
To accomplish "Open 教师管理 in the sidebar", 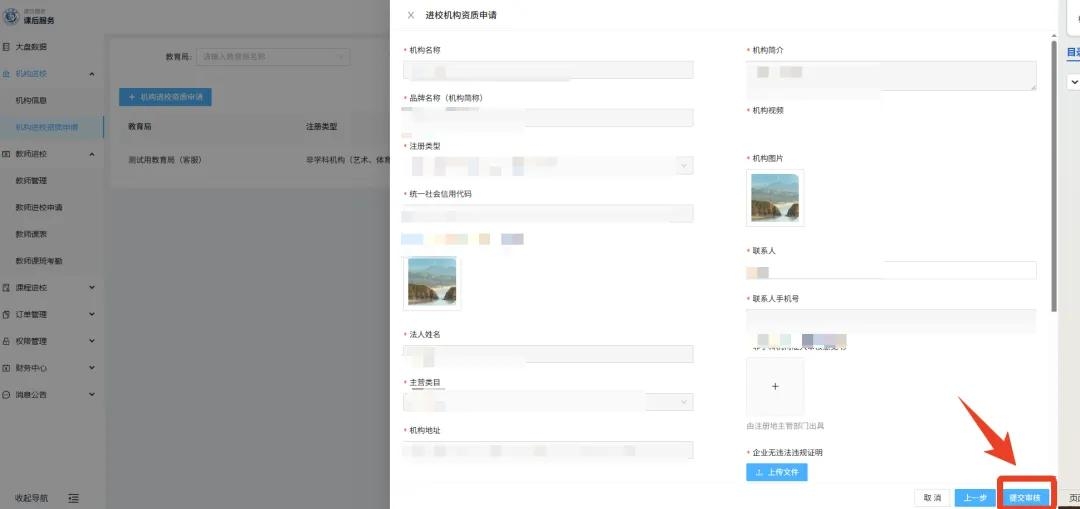I will pos(31,181).
